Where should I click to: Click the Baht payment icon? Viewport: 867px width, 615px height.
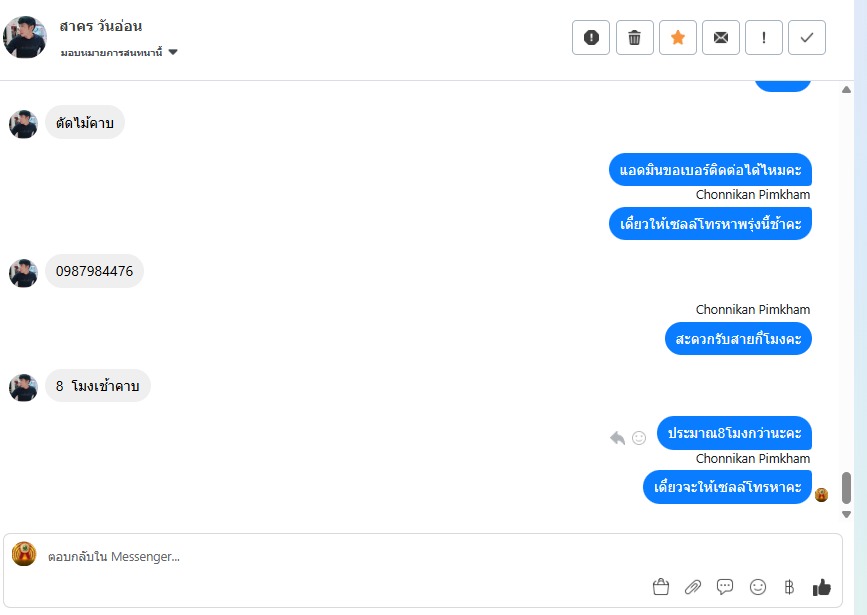pyautogui.click(x=789, y=587)
